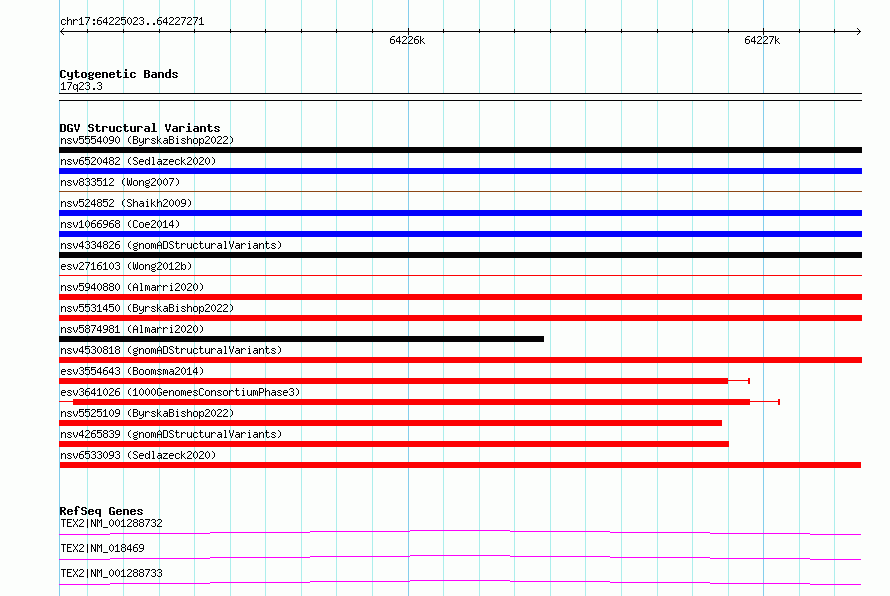Click red bar of esv3554643

coord(393,381)
